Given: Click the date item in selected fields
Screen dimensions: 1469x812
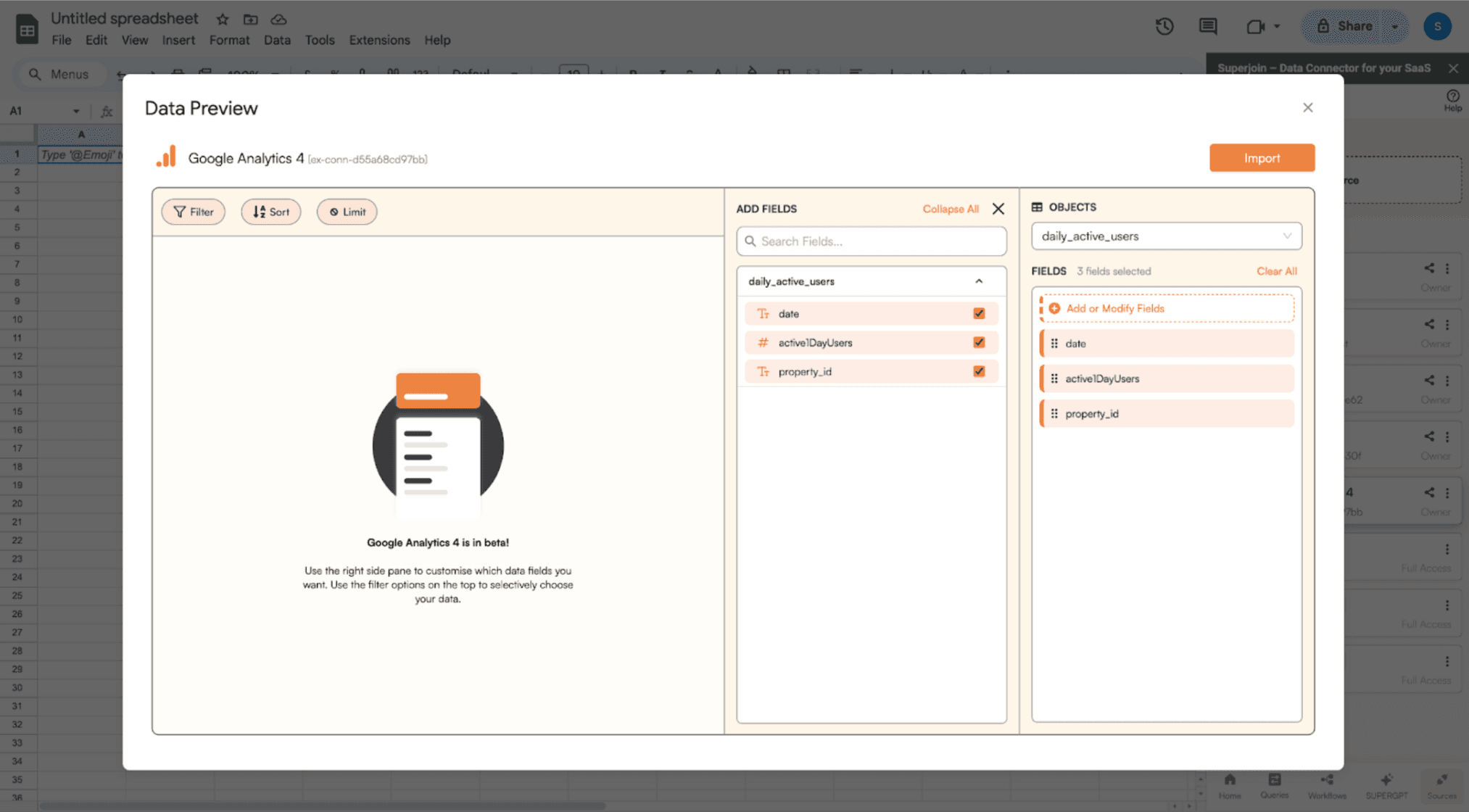Looking at the screenshot, I should point(1167,344).
